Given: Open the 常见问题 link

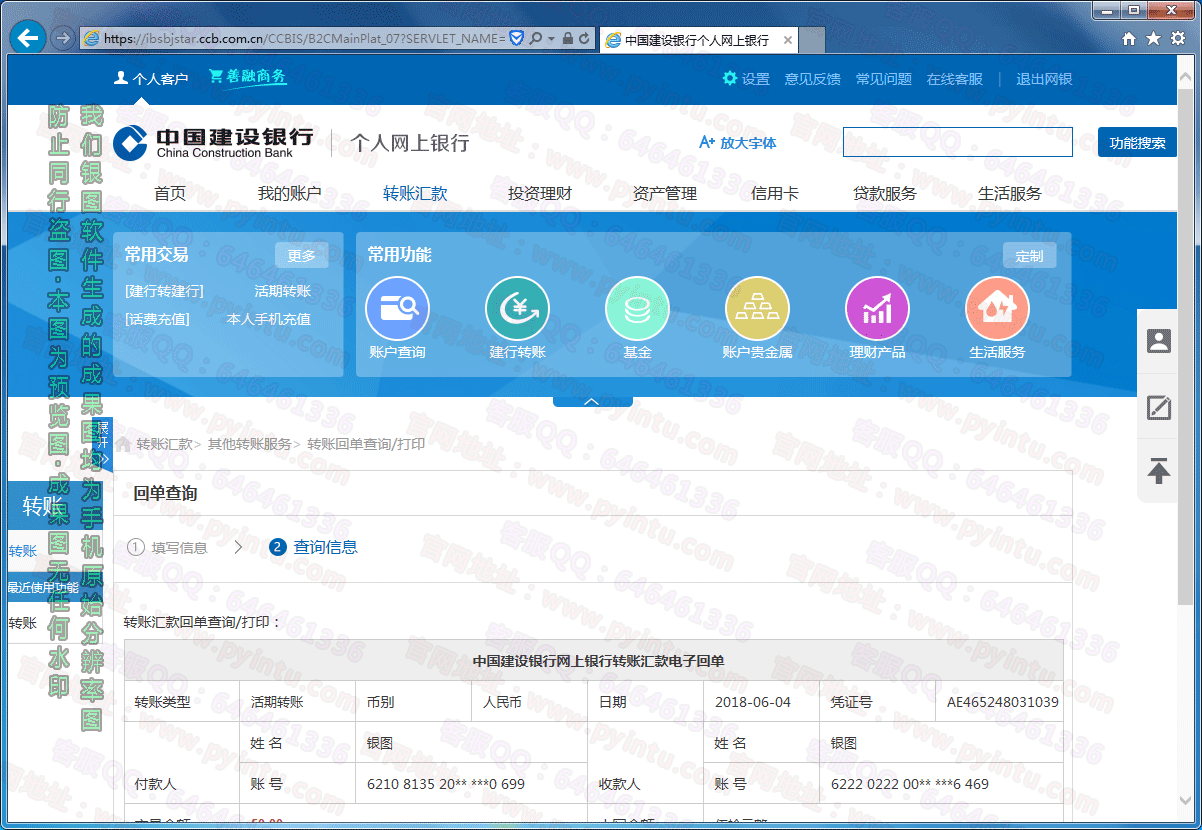Looking at the screenshot, I should tap(884, 79).
